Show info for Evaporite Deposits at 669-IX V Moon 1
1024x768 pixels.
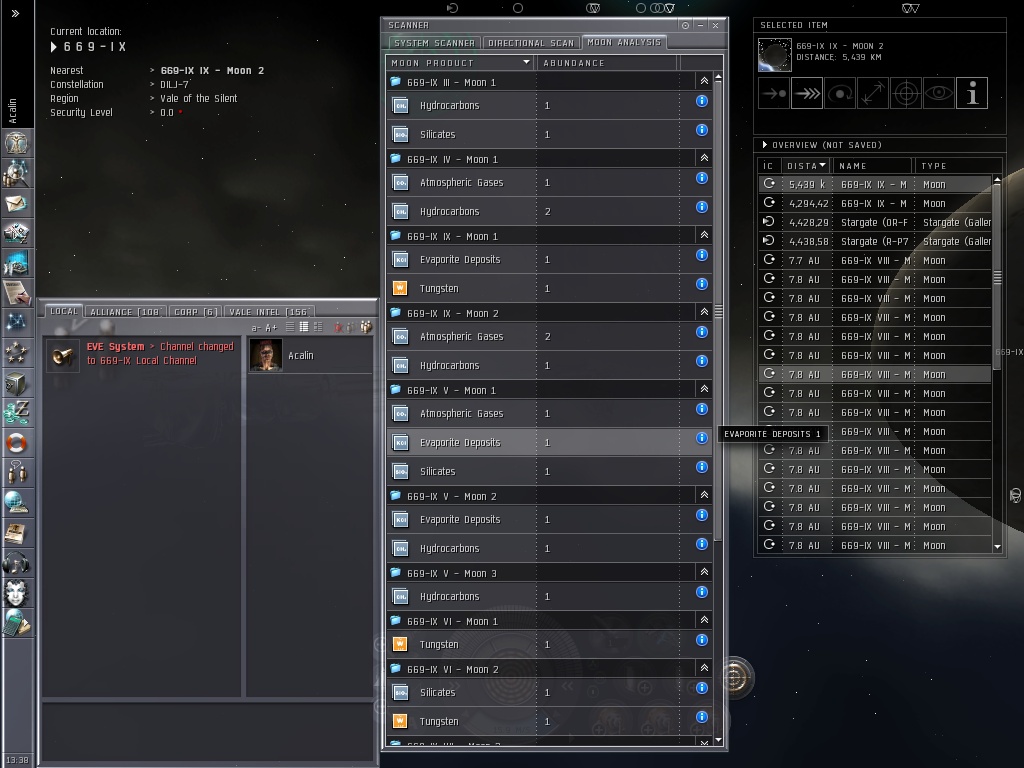[x=701, y=438]
